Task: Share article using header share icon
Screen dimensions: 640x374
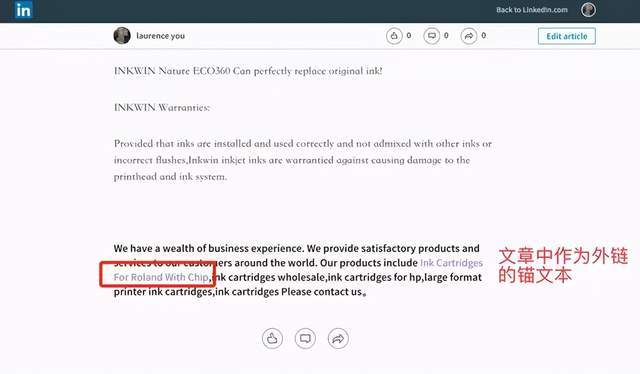Action: (x=469, y=36)
